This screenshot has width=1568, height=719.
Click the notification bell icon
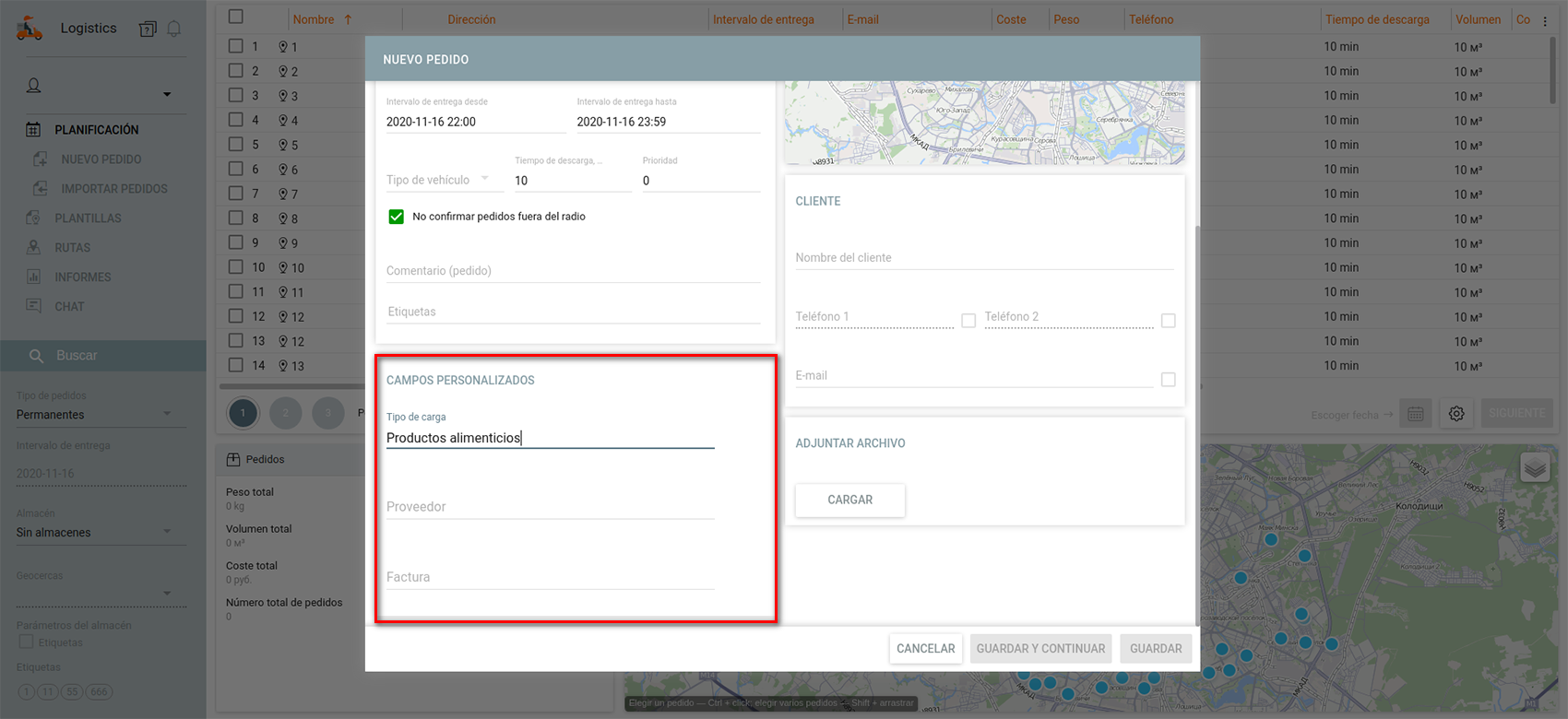173,29
